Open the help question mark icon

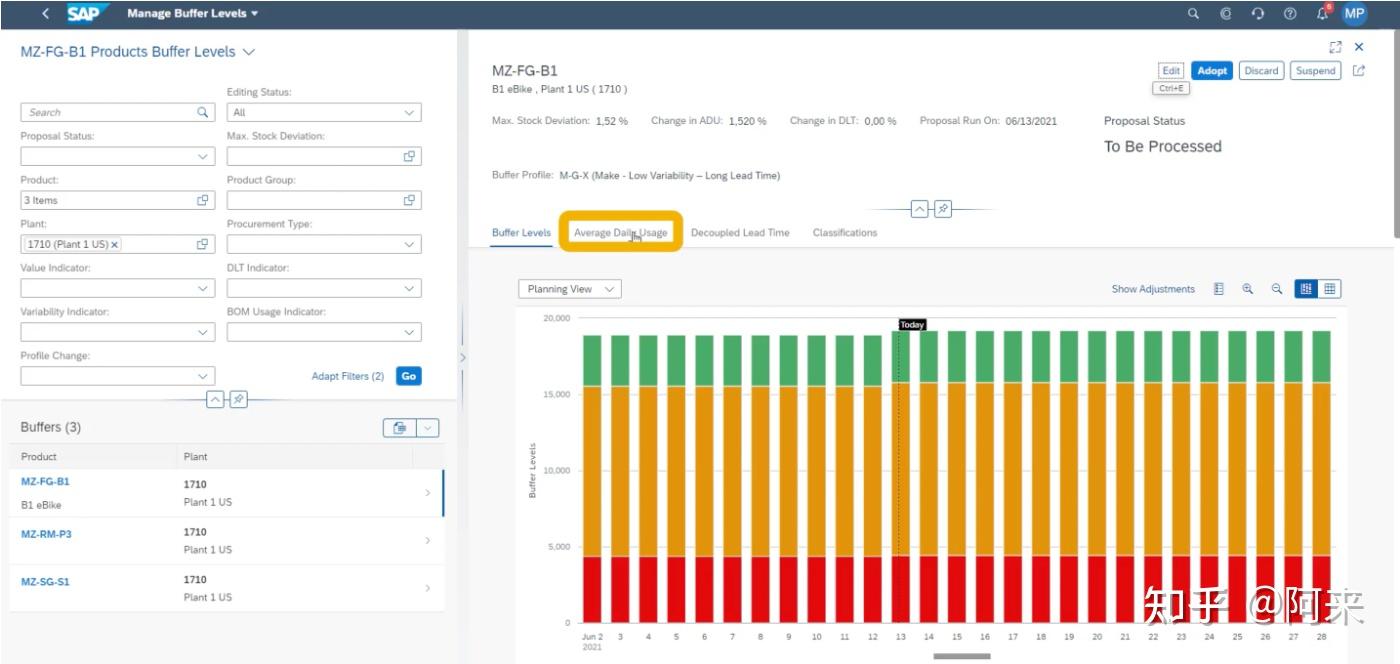click(1290, 14)
